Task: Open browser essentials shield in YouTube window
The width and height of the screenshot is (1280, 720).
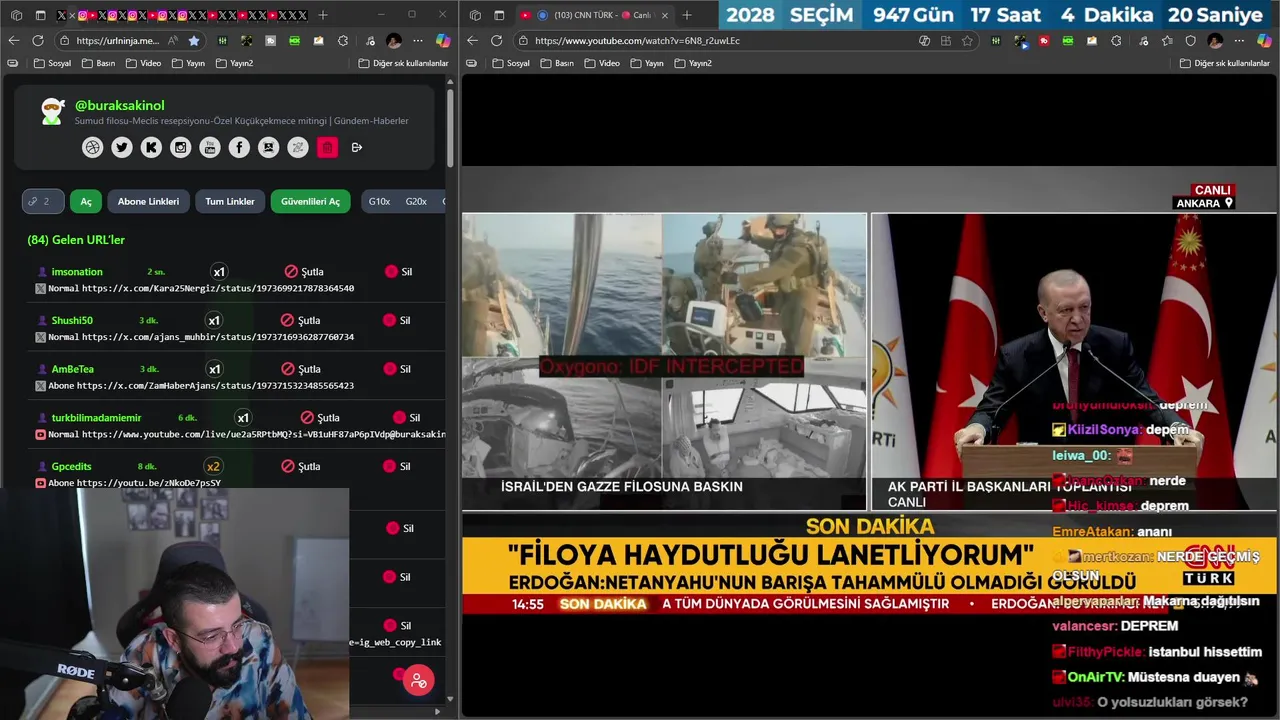Action: pos(1190,41)
